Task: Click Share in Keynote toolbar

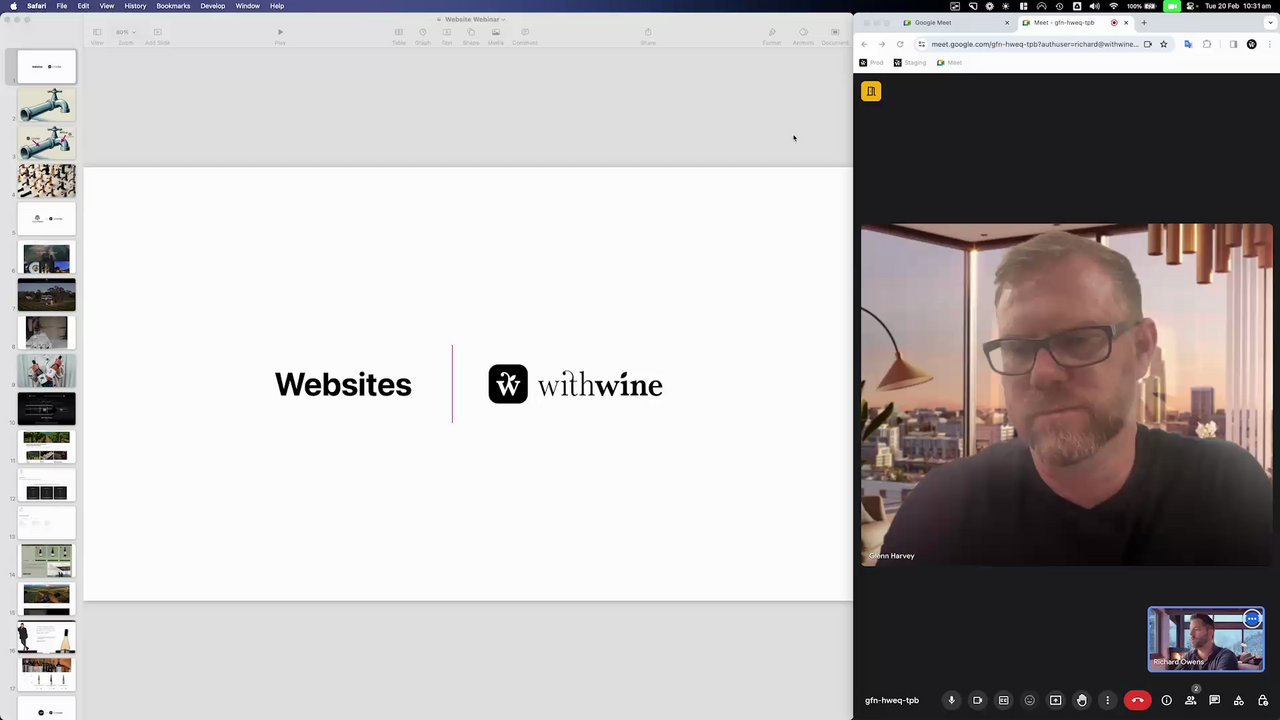Action: (648, 36)
